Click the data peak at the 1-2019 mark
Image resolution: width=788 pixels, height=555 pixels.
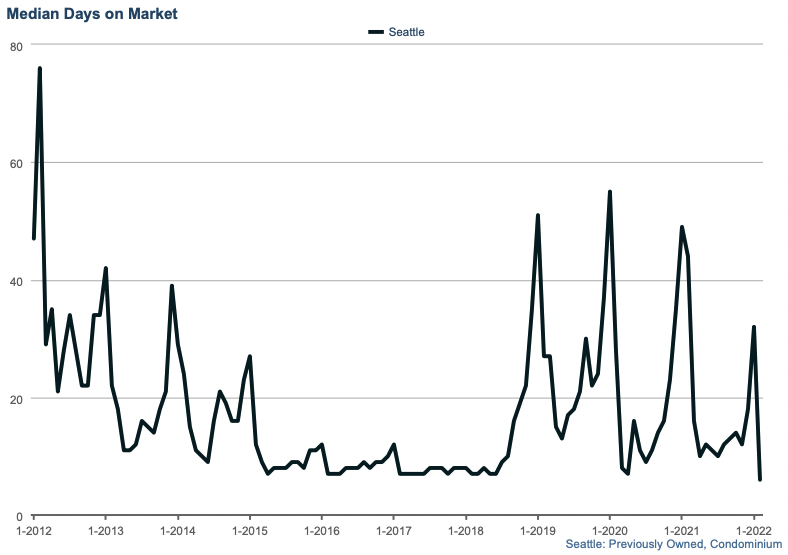click(538, 216)
